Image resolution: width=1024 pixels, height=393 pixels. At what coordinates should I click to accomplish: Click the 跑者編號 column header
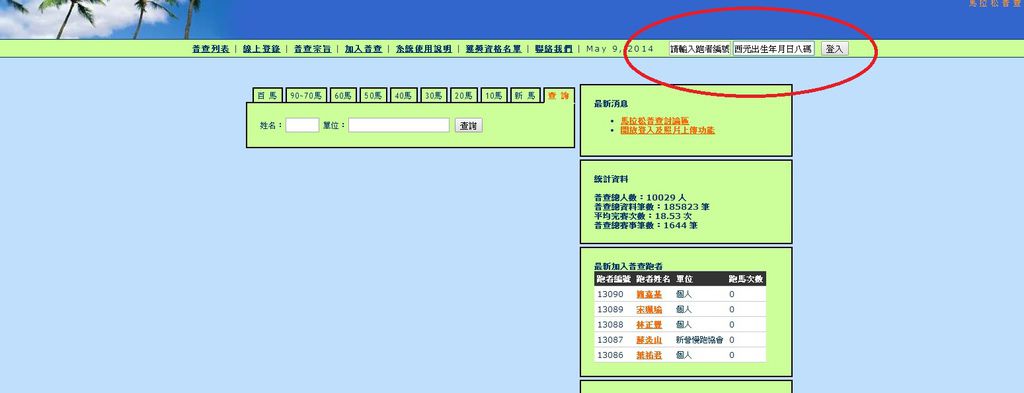(614, 279)
